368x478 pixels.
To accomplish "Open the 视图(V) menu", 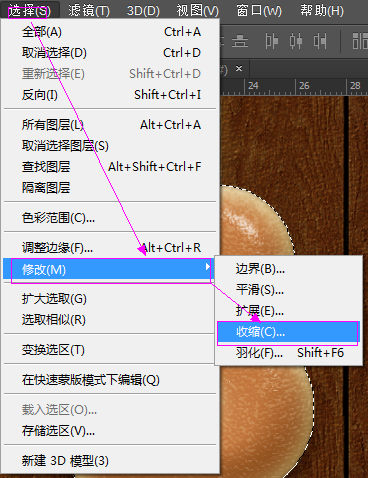I will 197,11.
